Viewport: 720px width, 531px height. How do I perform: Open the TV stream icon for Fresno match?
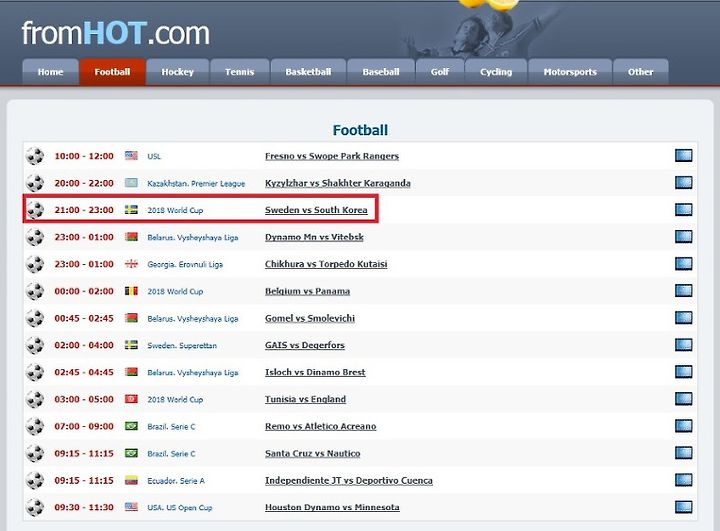point(684,156)
